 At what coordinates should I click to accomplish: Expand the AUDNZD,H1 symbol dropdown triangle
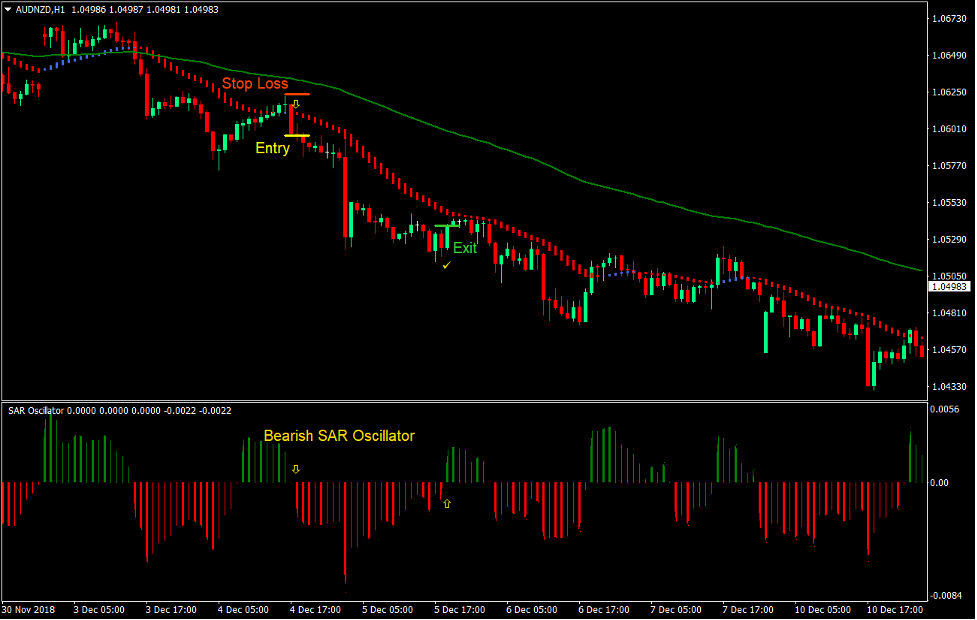point(8,7)
